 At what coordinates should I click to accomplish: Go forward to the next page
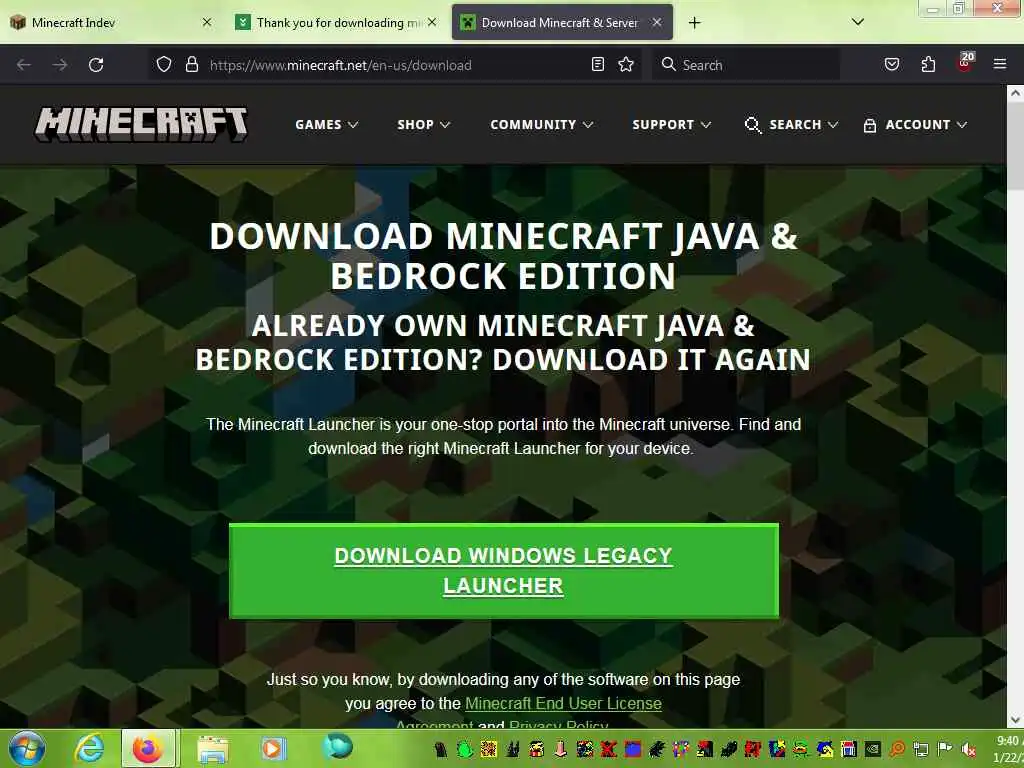[60, 65]
